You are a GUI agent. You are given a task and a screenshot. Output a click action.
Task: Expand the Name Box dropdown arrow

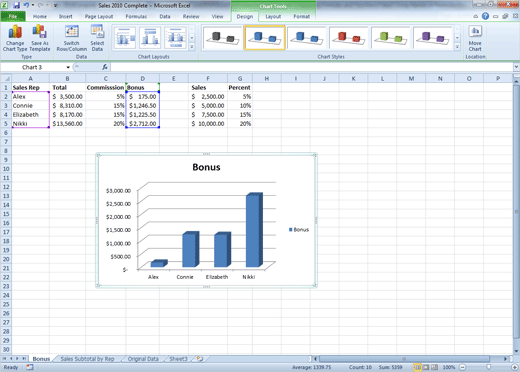[x=68, y=67]
